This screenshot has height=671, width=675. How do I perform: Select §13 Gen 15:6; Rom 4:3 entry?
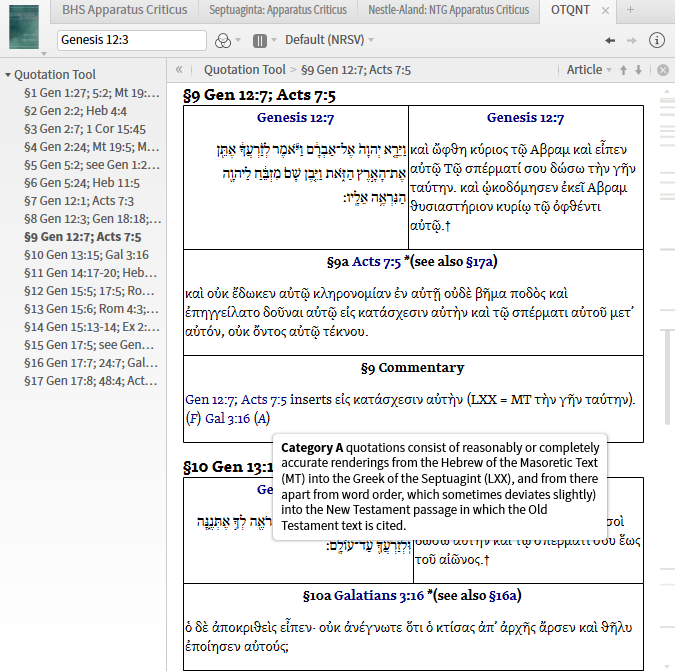pos(91,309)
